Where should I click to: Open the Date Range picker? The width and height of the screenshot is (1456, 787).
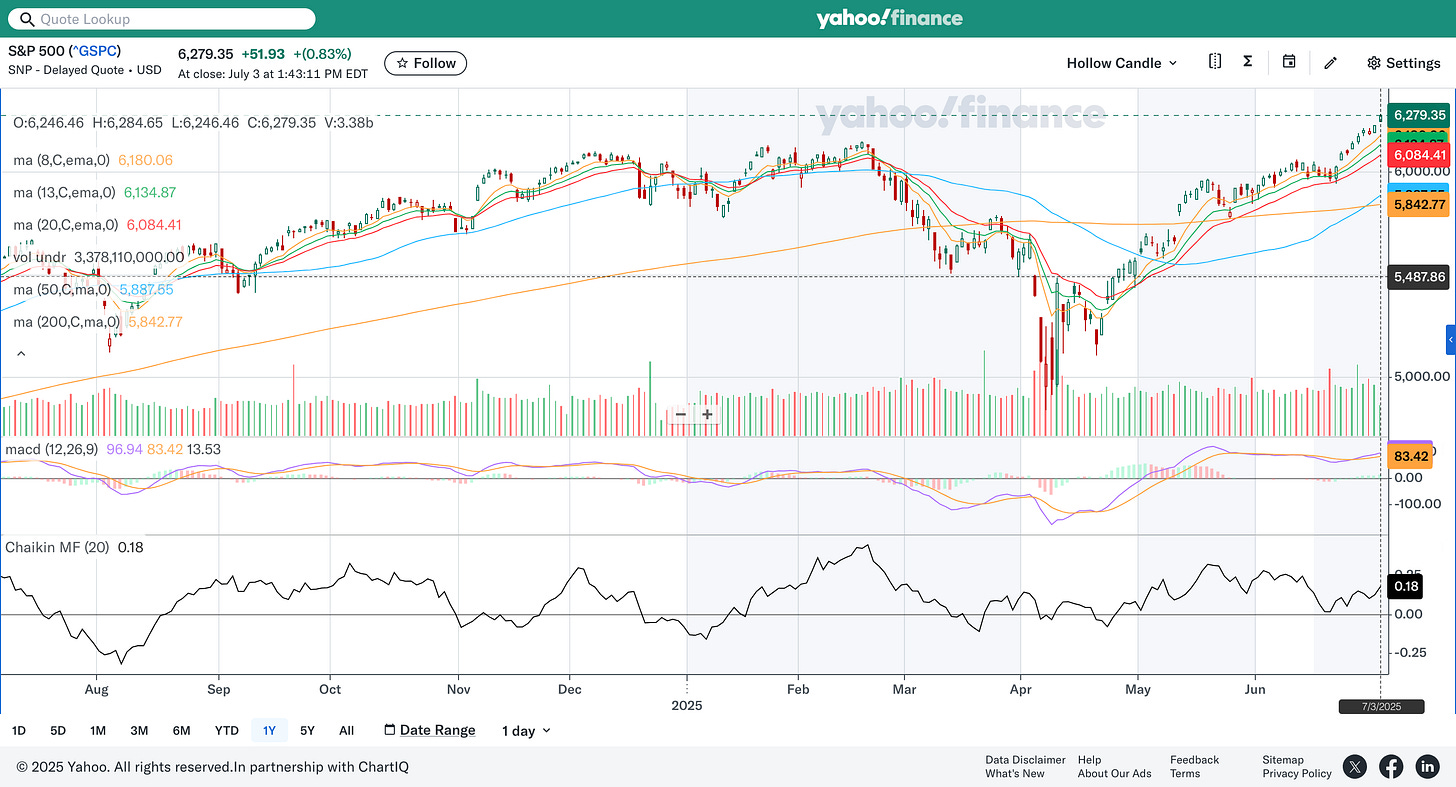[430, 730]
